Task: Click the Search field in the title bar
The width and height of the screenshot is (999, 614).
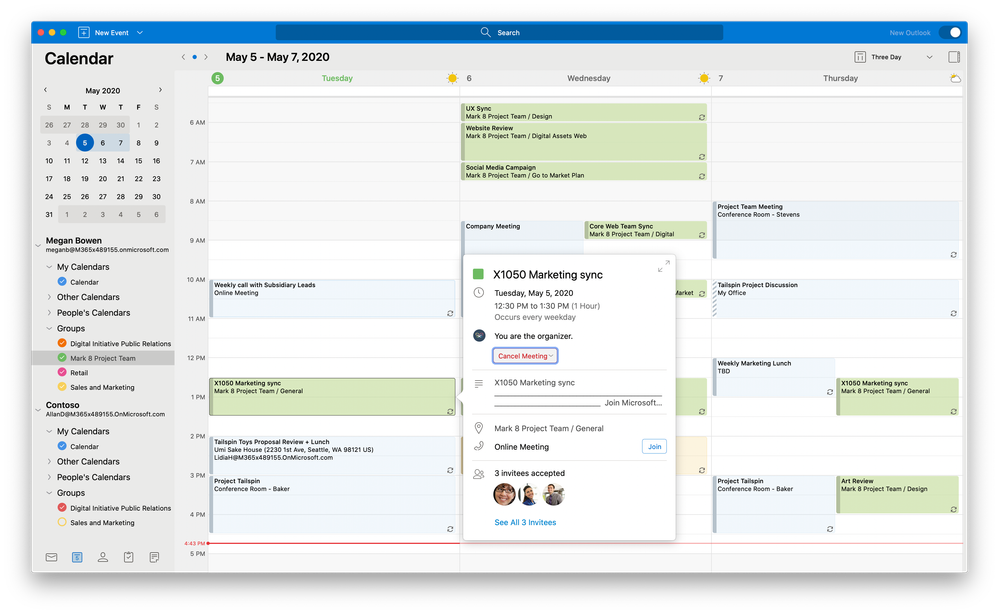Action: point(499,32)
